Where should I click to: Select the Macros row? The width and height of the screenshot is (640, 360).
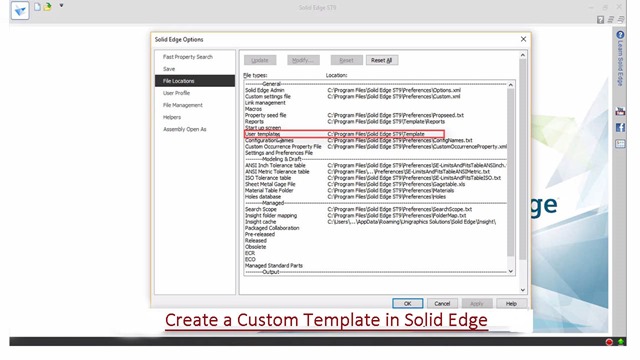click(376, 109)
